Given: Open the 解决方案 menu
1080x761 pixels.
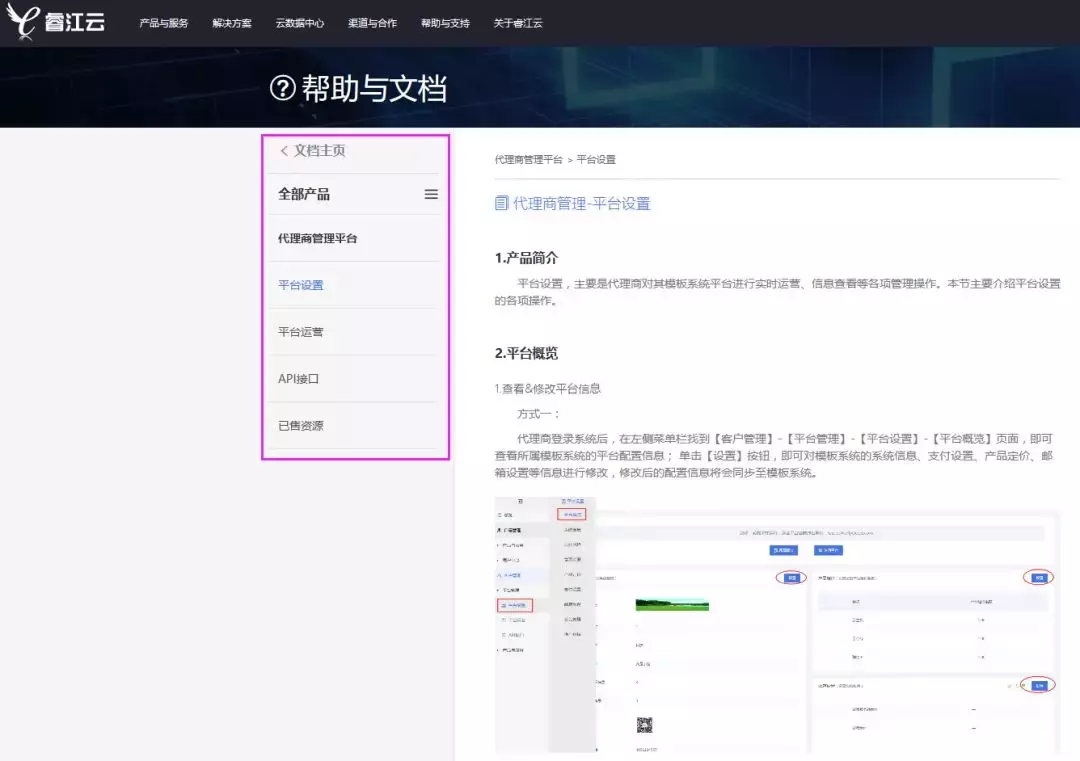Looking at the screenshot, I should point(232,23).
